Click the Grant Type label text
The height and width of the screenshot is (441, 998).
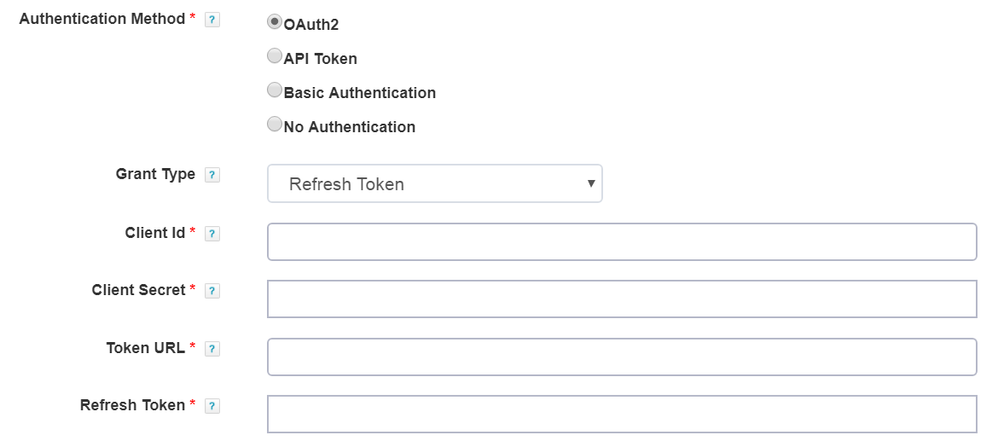155,174
